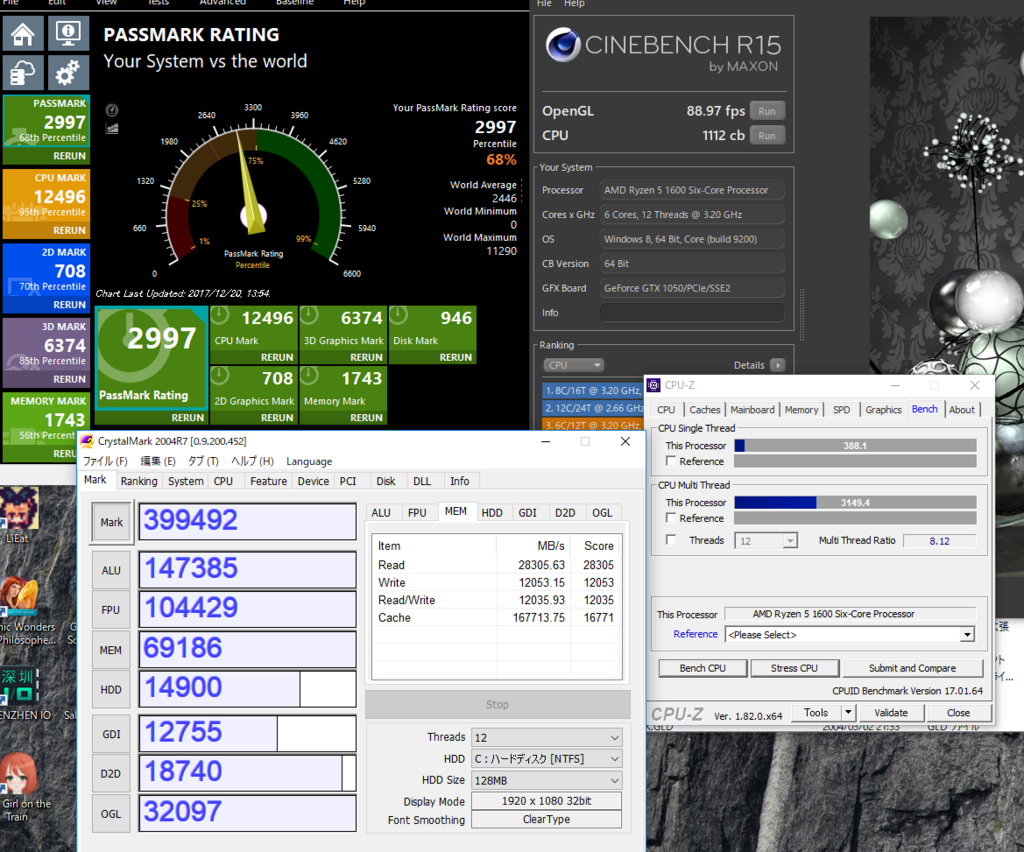Open the HDD Size 128MB dropdown

(547, 780)
